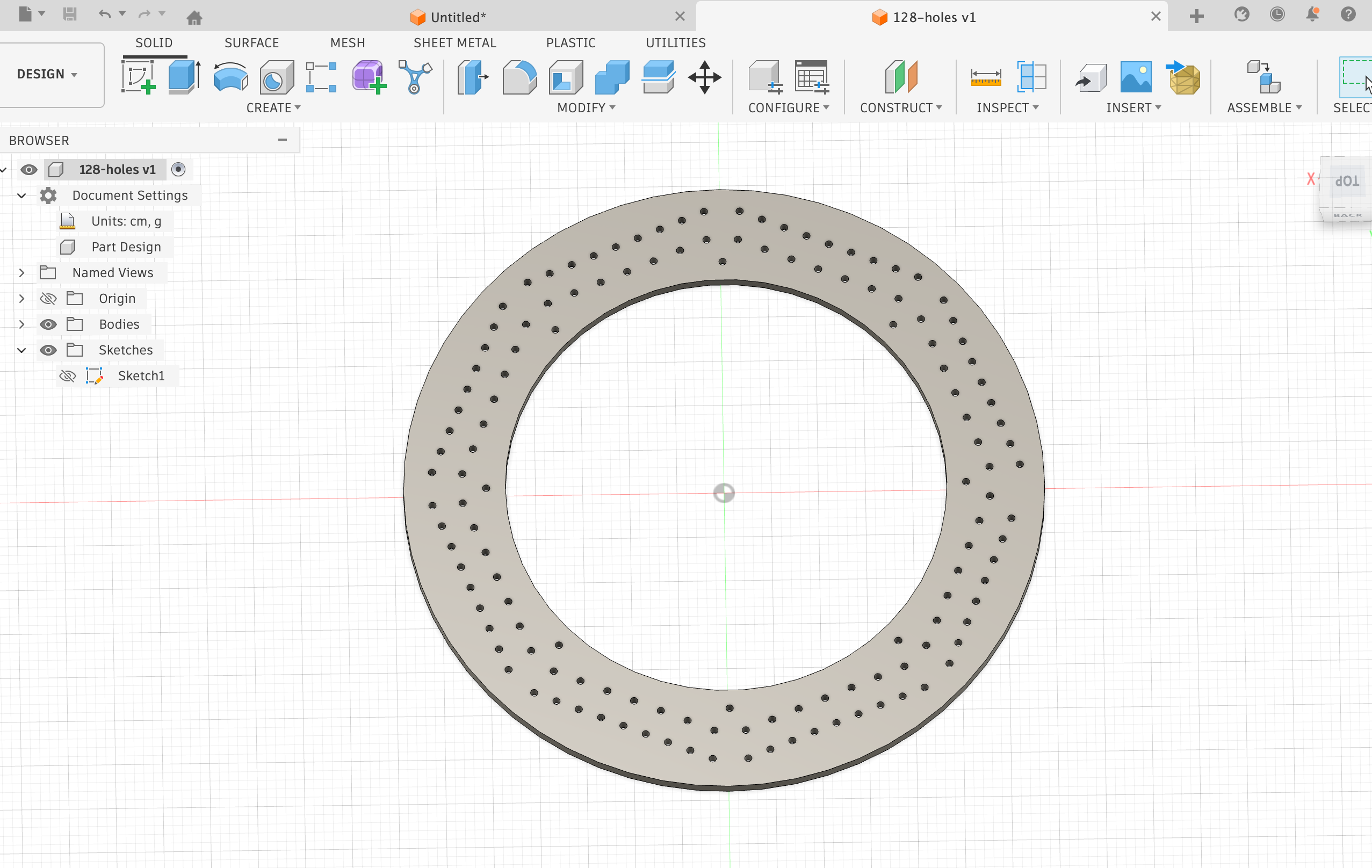Expand the Named Views folder

(x=21, y=273)
